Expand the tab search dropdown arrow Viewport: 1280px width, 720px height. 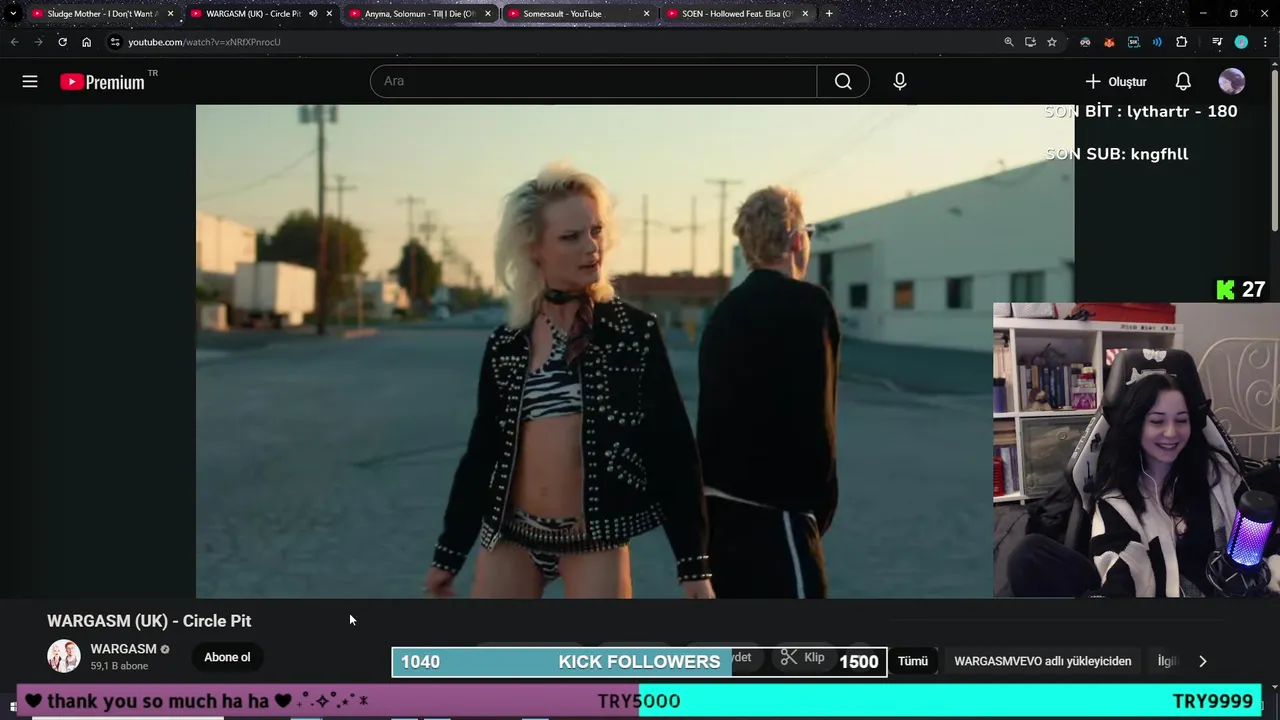tap(13, 14)
